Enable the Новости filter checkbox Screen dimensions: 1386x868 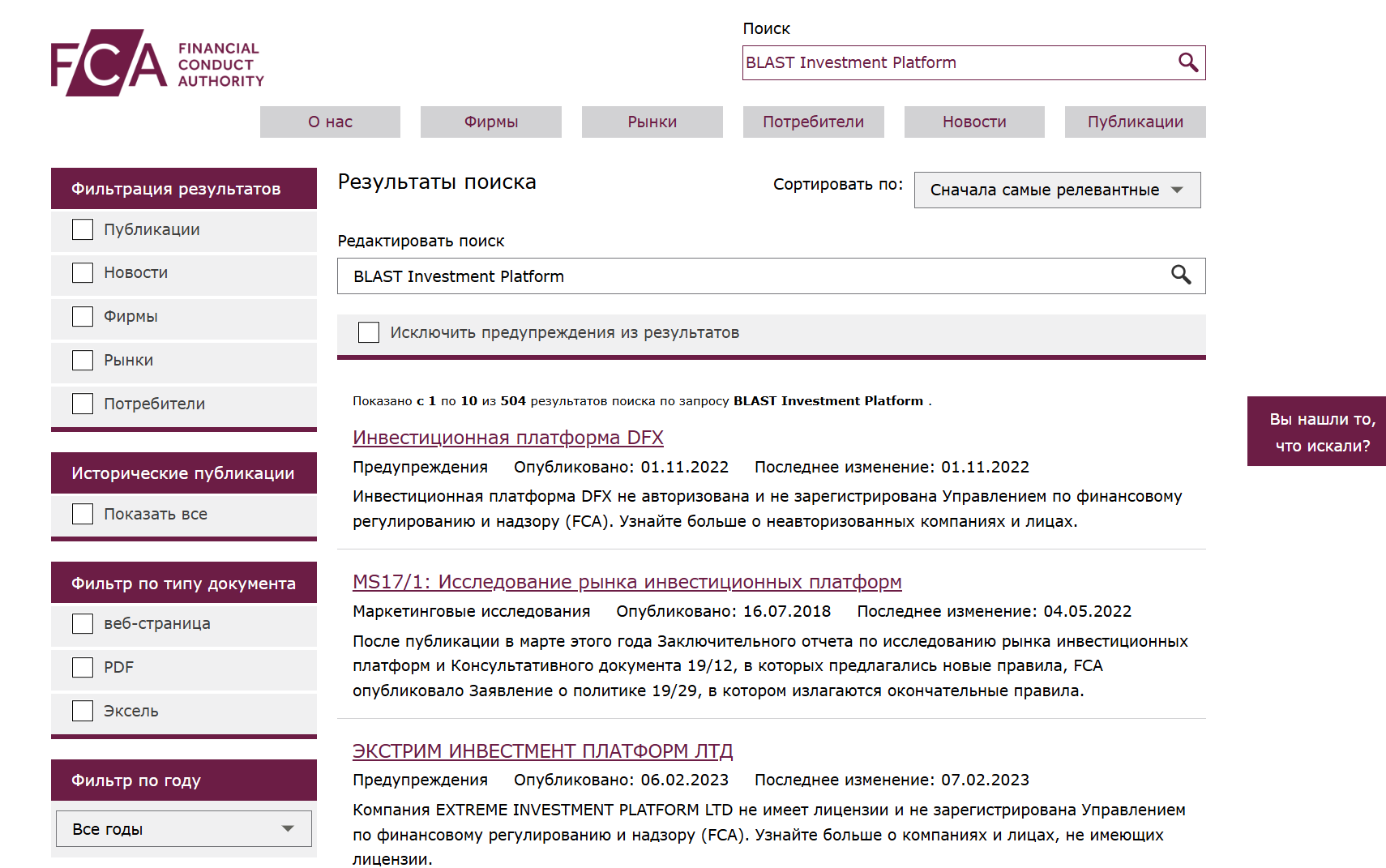(x=83, y=273)
